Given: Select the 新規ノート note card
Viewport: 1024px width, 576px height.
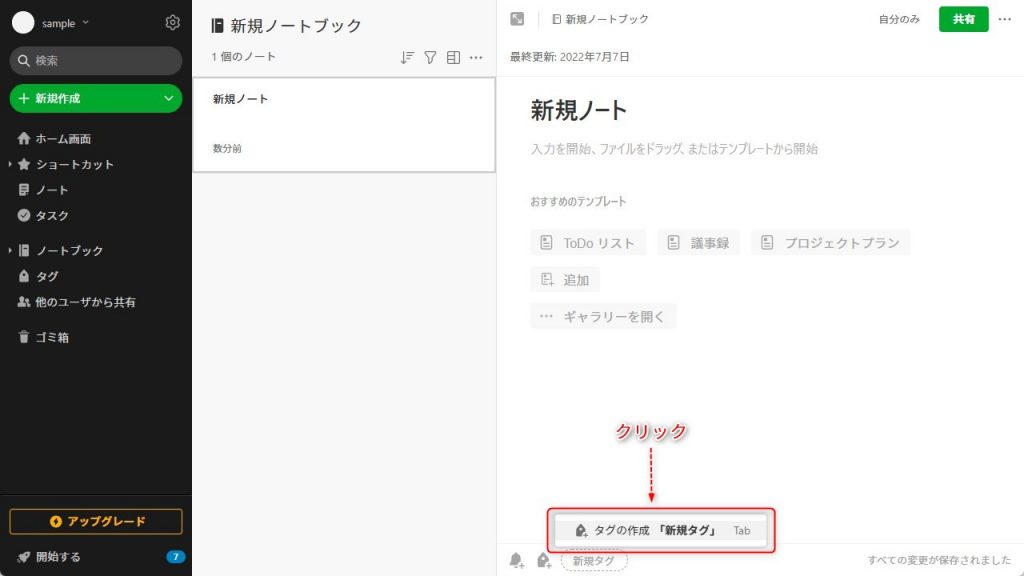Looking at the screenshot, I should (344, 125).
